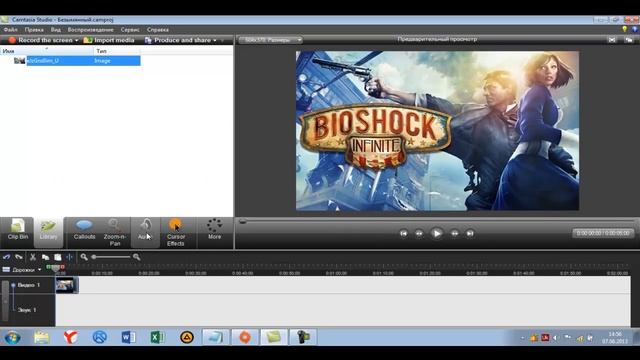The width and height of the screenshot is (640, 360).
Task: Open Cursor Effects tool
Action: point(176,232)
